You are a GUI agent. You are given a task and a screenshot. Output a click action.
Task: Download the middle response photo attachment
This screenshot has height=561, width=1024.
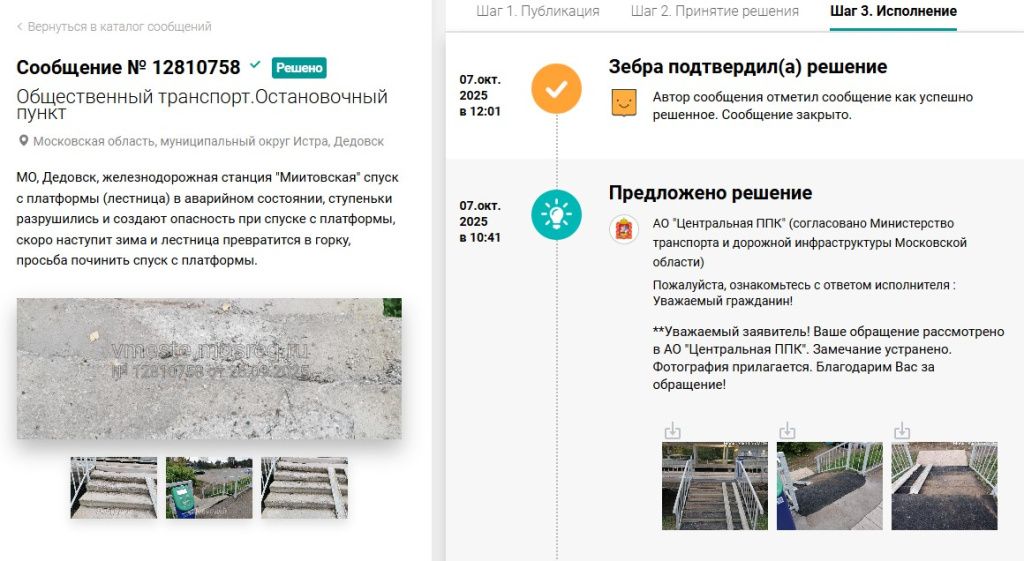click(787, 431)
